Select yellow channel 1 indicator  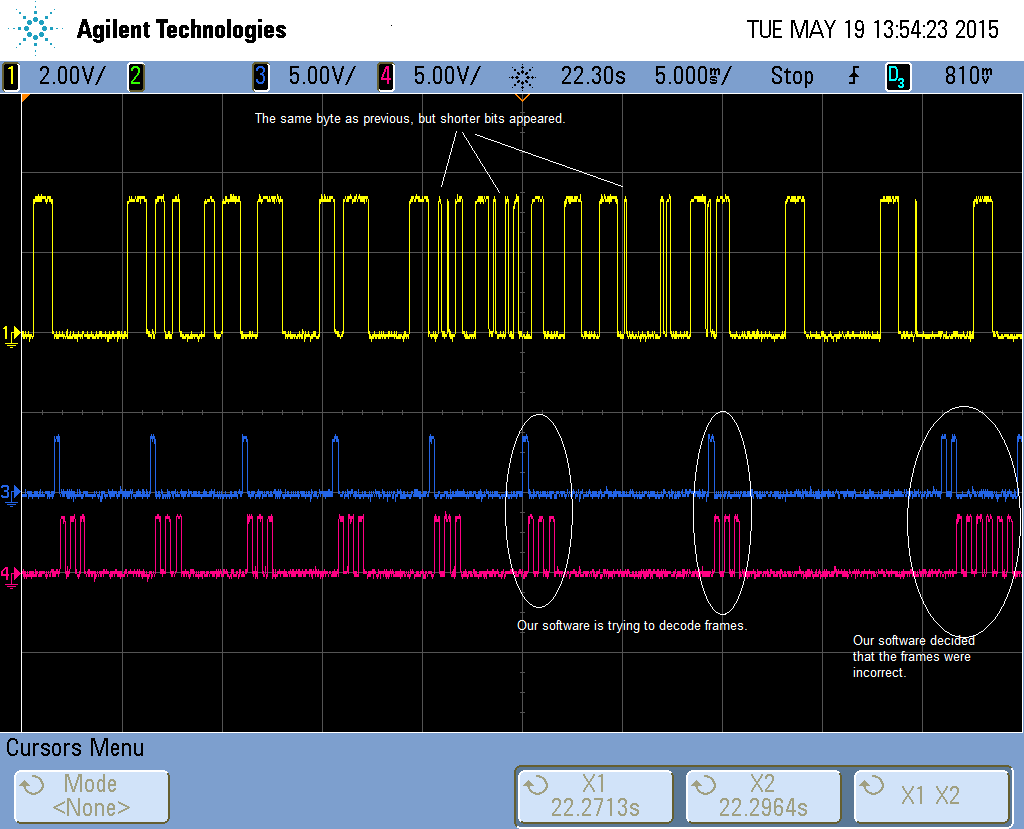pyautogui.click(x=10, y=76)
